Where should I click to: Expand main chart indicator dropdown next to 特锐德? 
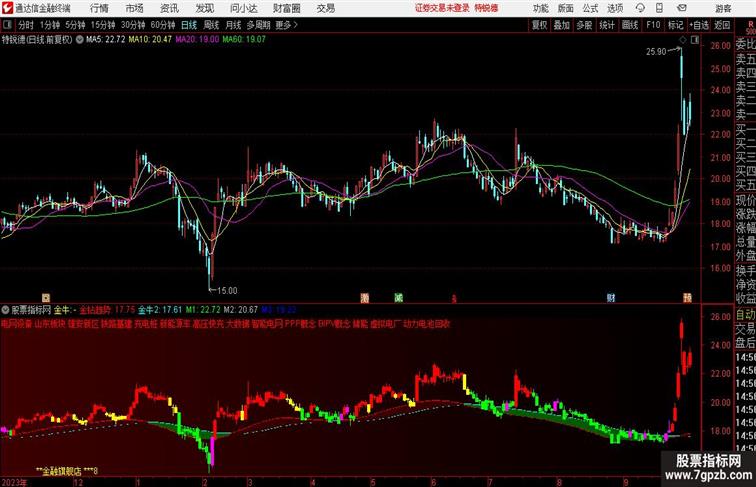click(x=80, y=40)
